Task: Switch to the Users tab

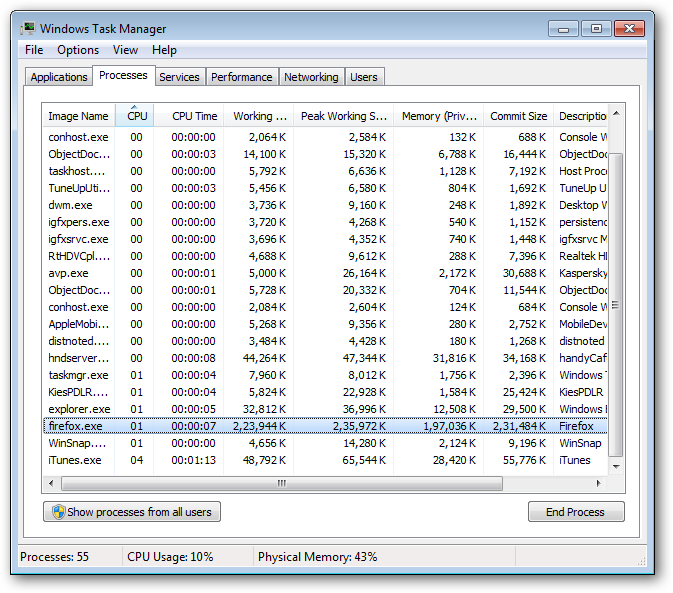Action: tap(364, 77)
